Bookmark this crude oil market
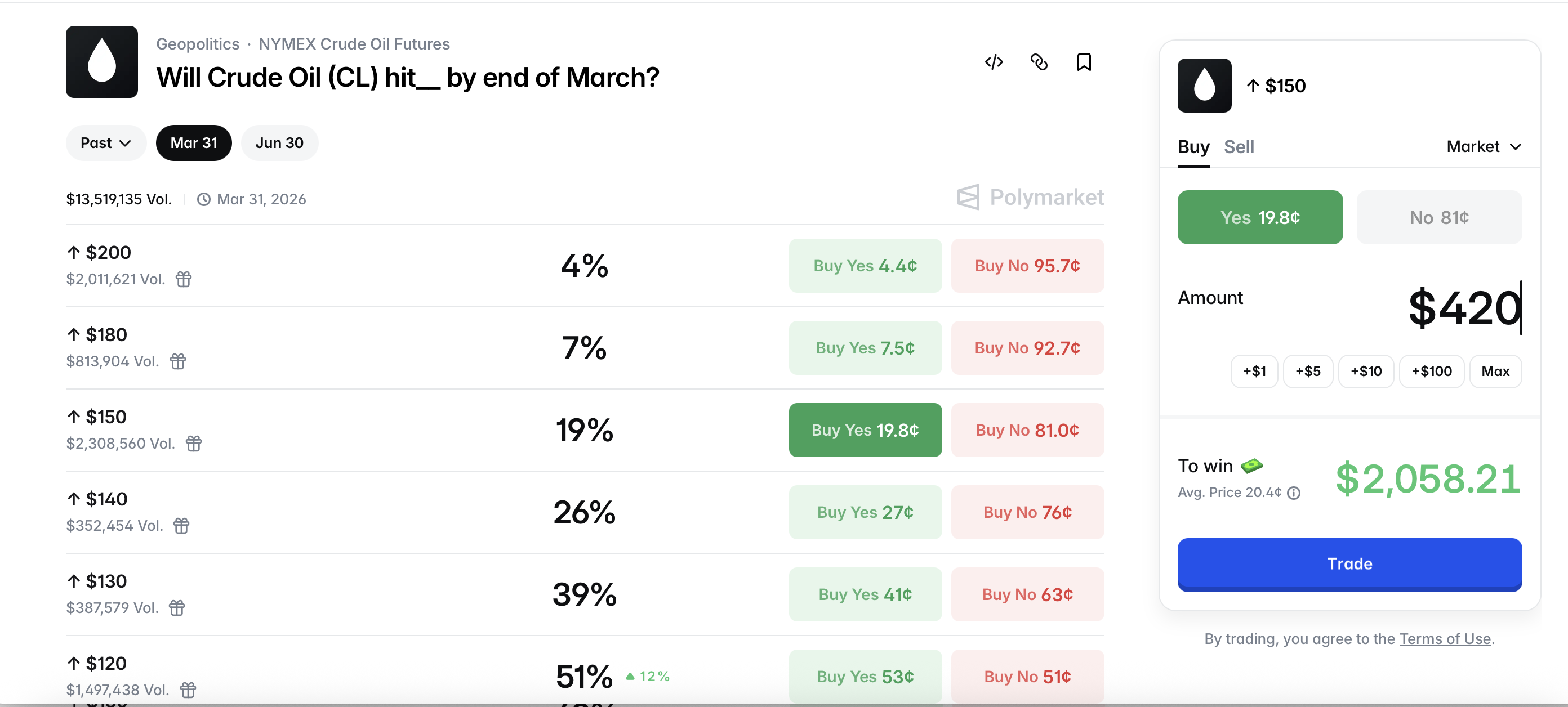The height and width of the screenshot is (707, 1568). (x=1084, y=62)
